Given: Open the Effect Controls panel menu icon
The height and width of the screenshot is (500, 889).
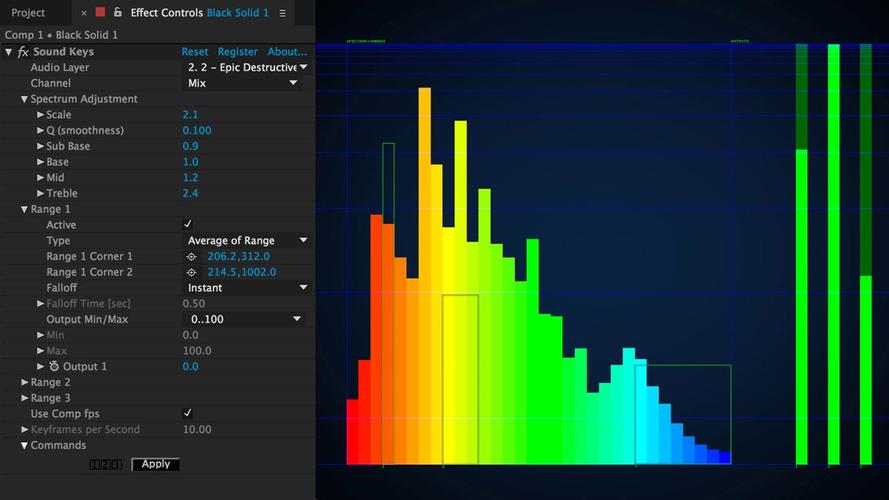Looking at the screenshot, I should [282, 13].
